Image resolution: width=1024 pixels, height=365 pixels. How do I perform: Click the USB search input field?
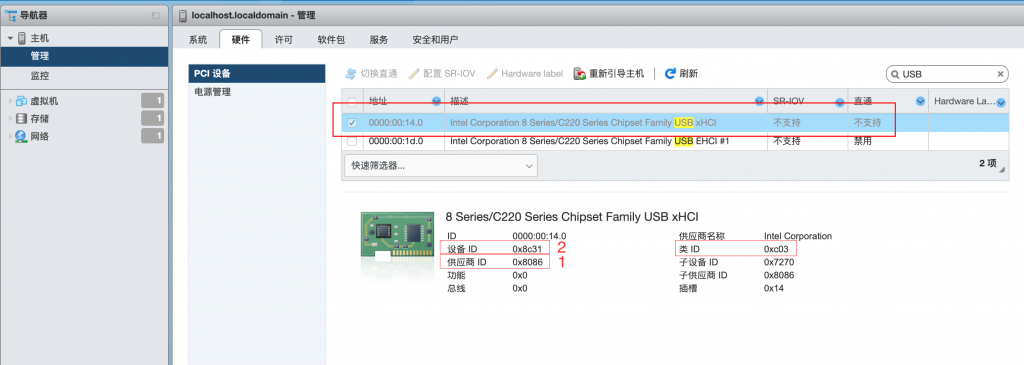coord(947,74)
